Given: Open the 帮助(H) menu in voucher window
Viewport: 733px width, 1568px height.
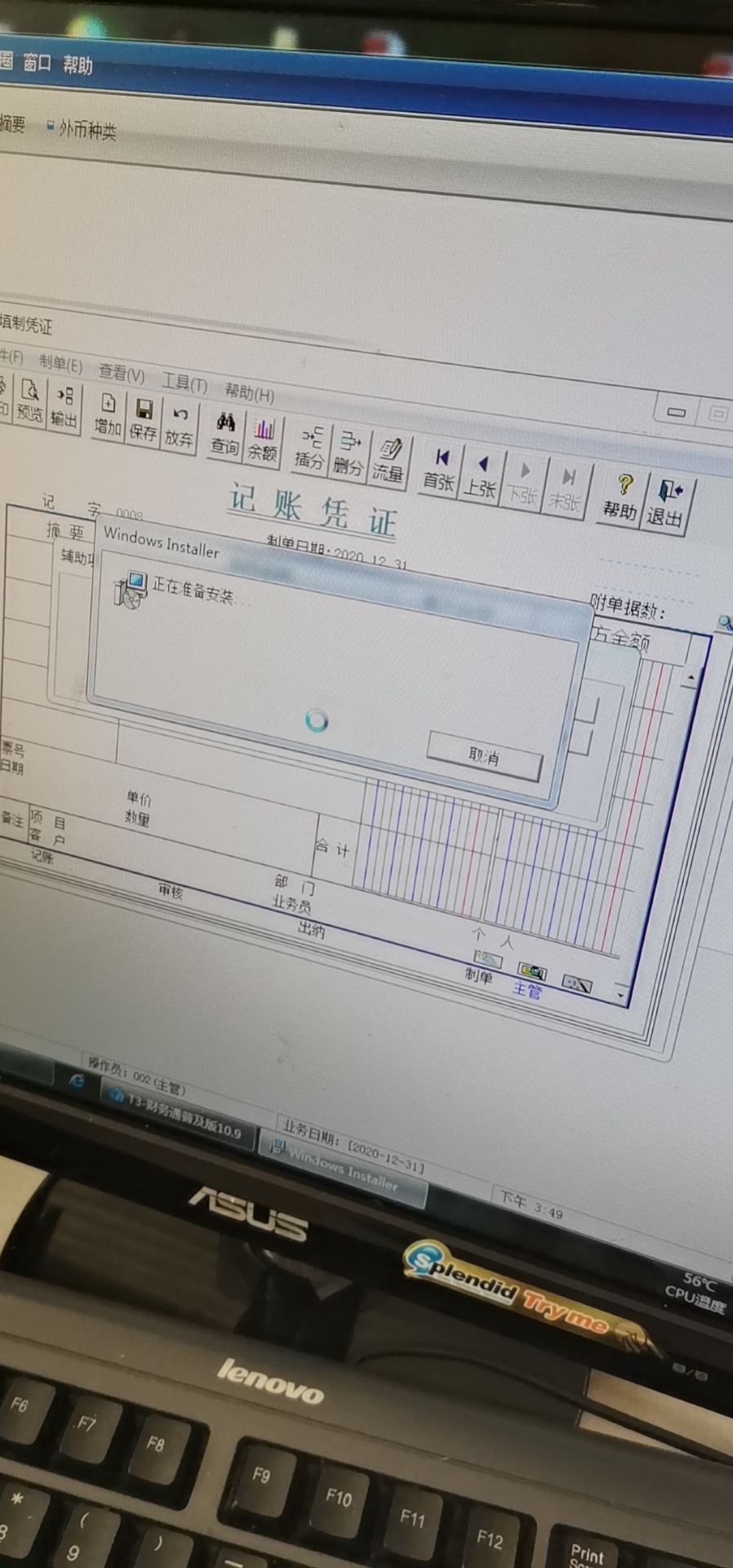Looking at the screenshot, I should 250,394.
